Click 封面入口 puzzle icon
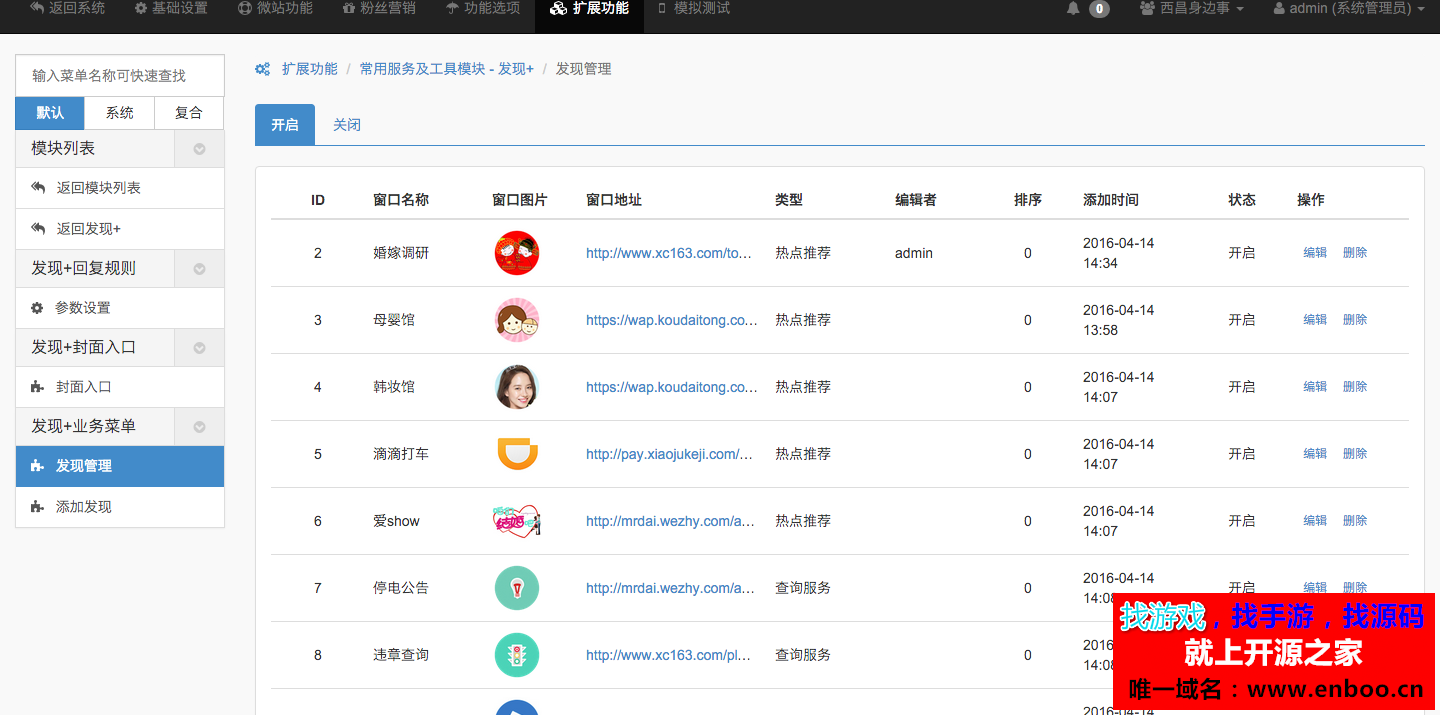1440x715 pixels. (37, 387)
